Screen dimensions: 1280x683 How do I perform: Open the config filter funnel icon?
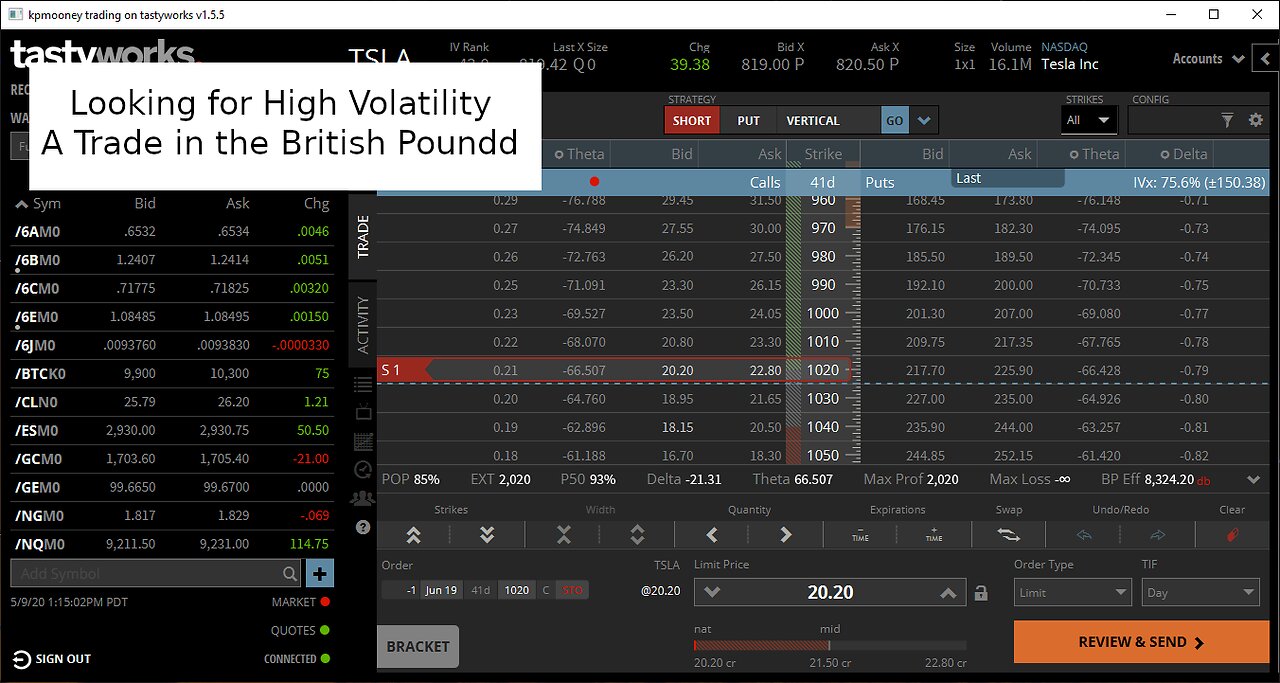(1228, 121)
